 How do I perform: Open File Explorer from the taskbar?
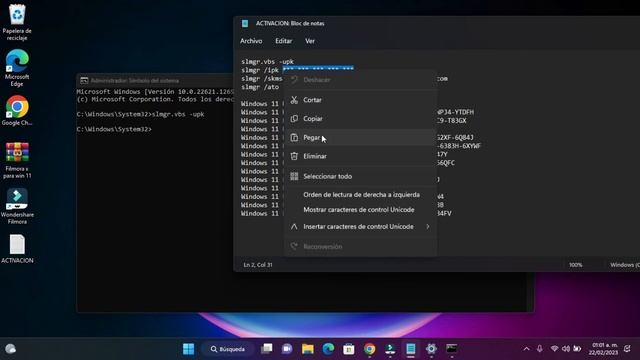coord(308,349)
